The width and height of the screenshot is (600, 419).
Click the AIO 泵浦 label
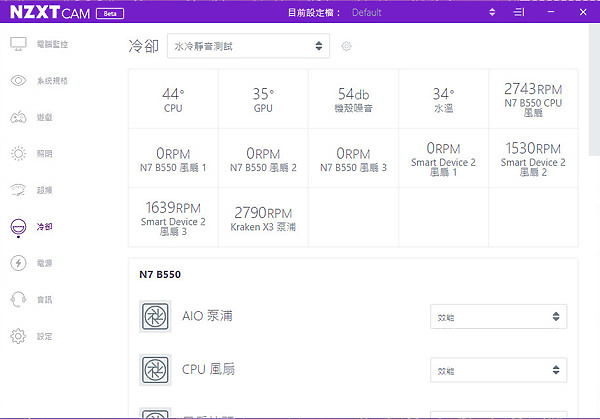[x=207, y=316]
